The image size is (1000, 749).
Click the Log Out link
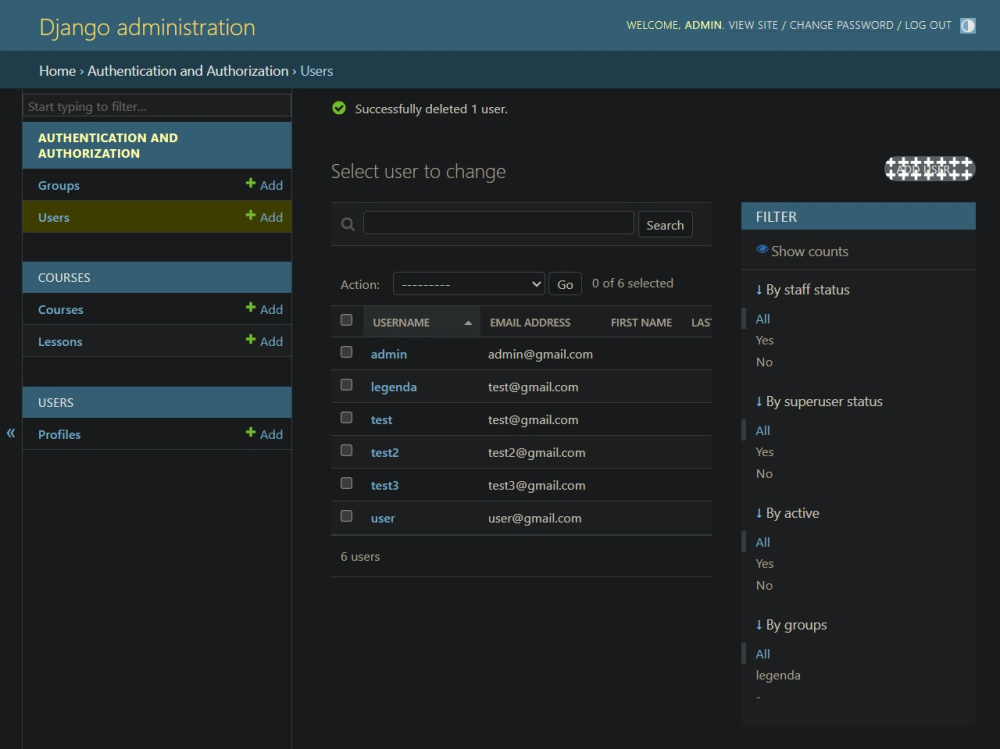click(928, 25)
